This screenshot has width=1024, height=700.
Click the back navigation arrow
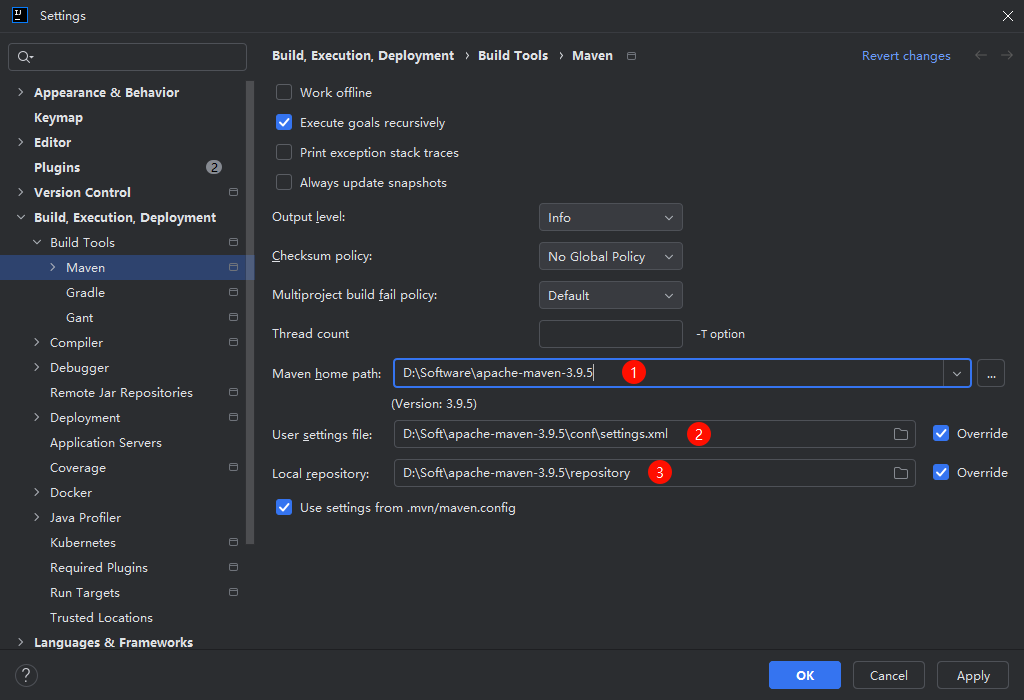coord(981,56)
